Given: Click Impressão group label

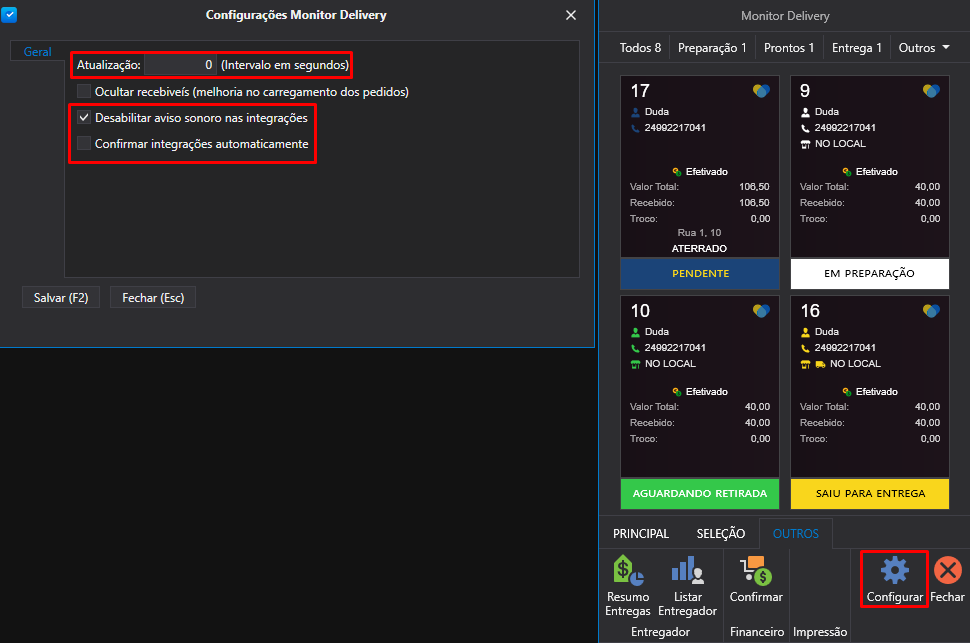Looking at the screenshot, I should click(820, 632).
